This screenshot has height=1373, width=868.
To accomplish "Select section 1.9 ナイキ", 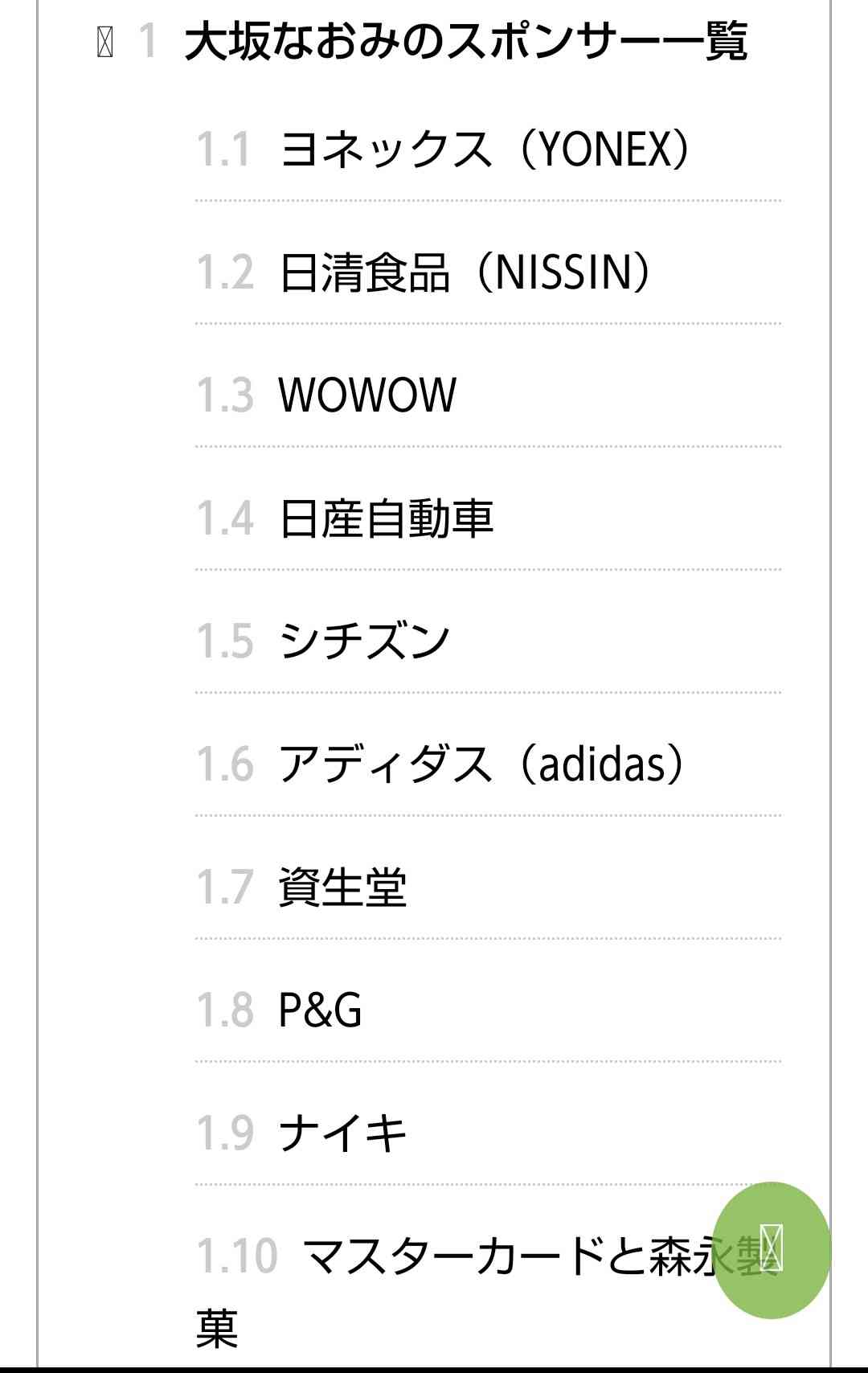I will click(x=342, y=1133).
